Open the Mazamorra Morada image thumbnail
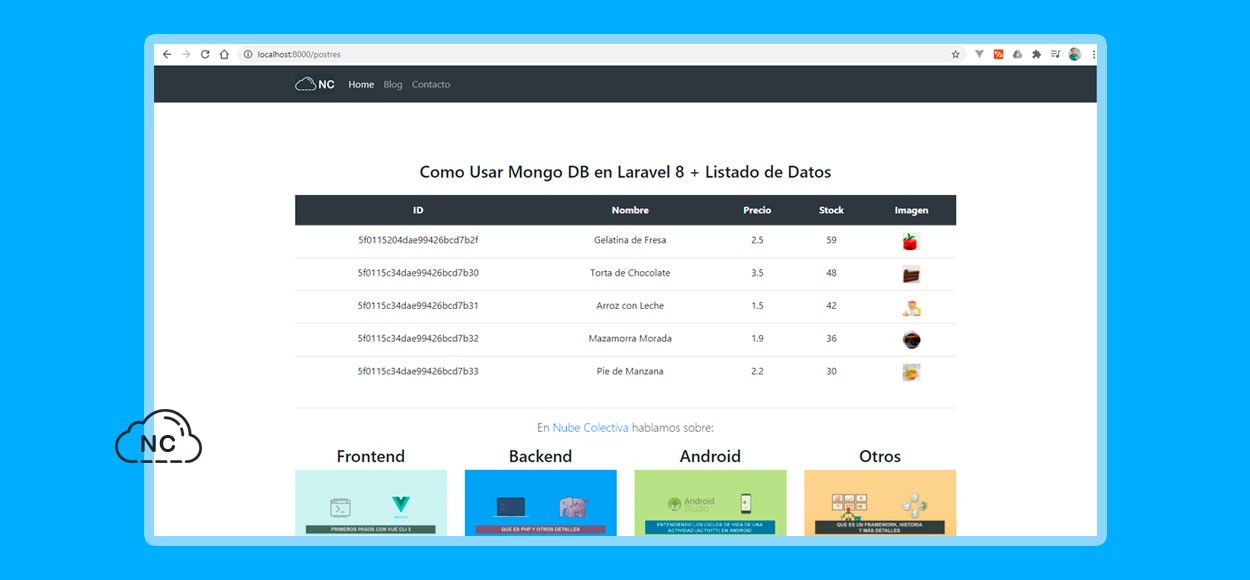The image size is (1250, 580). coord(910,340)
